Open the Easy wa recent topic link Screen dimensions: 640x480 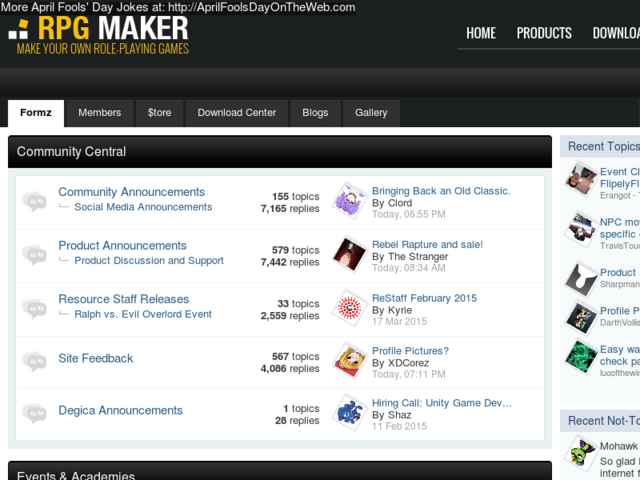tap(620, 356)
